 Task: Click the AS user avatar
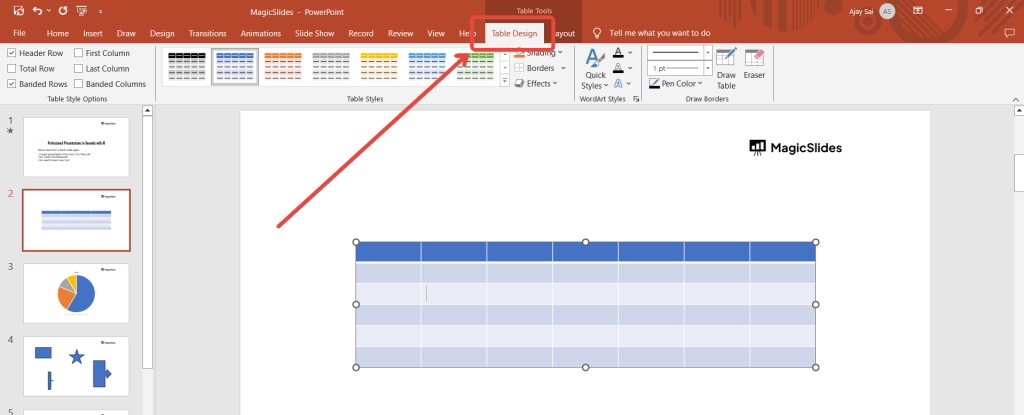887,11
